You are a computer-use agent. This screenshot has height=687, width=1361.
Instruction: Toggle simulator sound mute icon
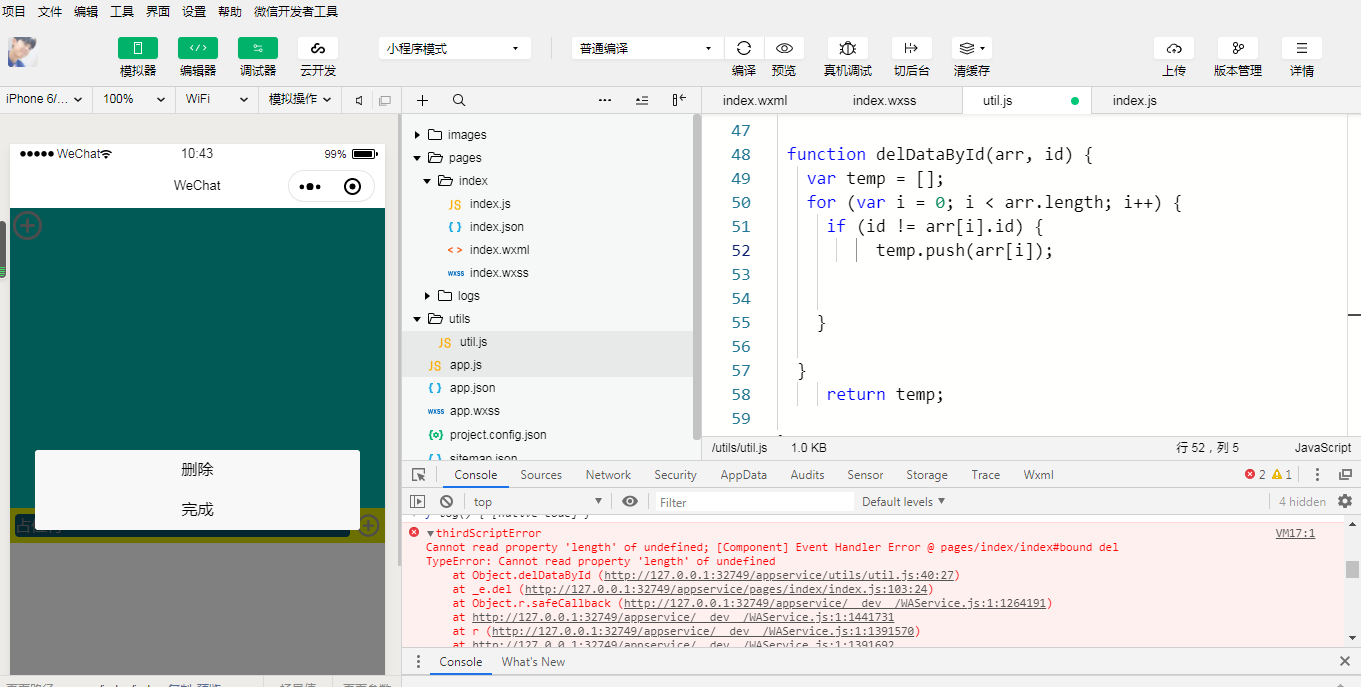359,100
